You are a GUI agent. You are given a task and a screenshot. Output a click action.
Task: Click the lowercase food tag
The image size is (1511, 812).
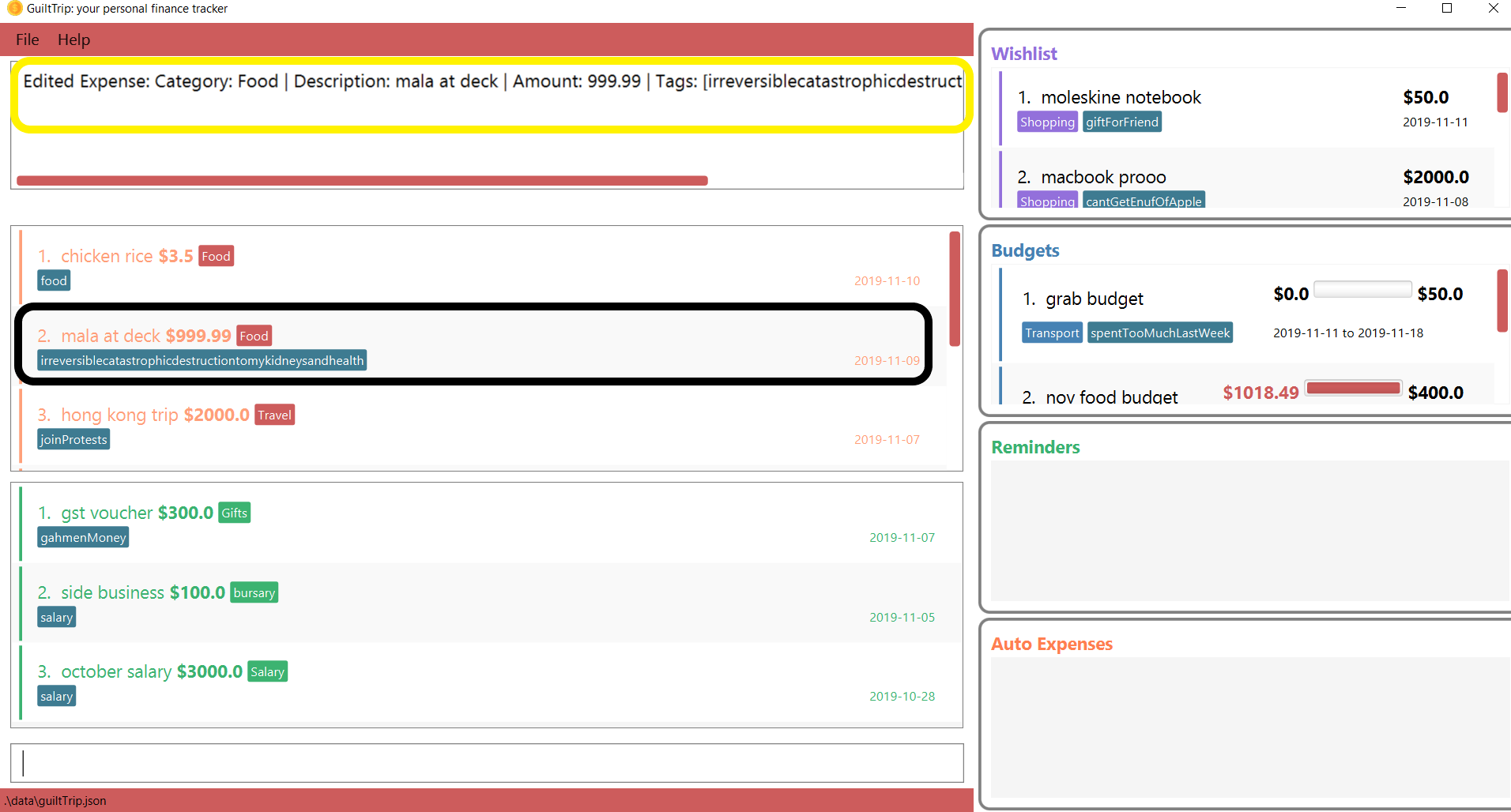(54, 280)
